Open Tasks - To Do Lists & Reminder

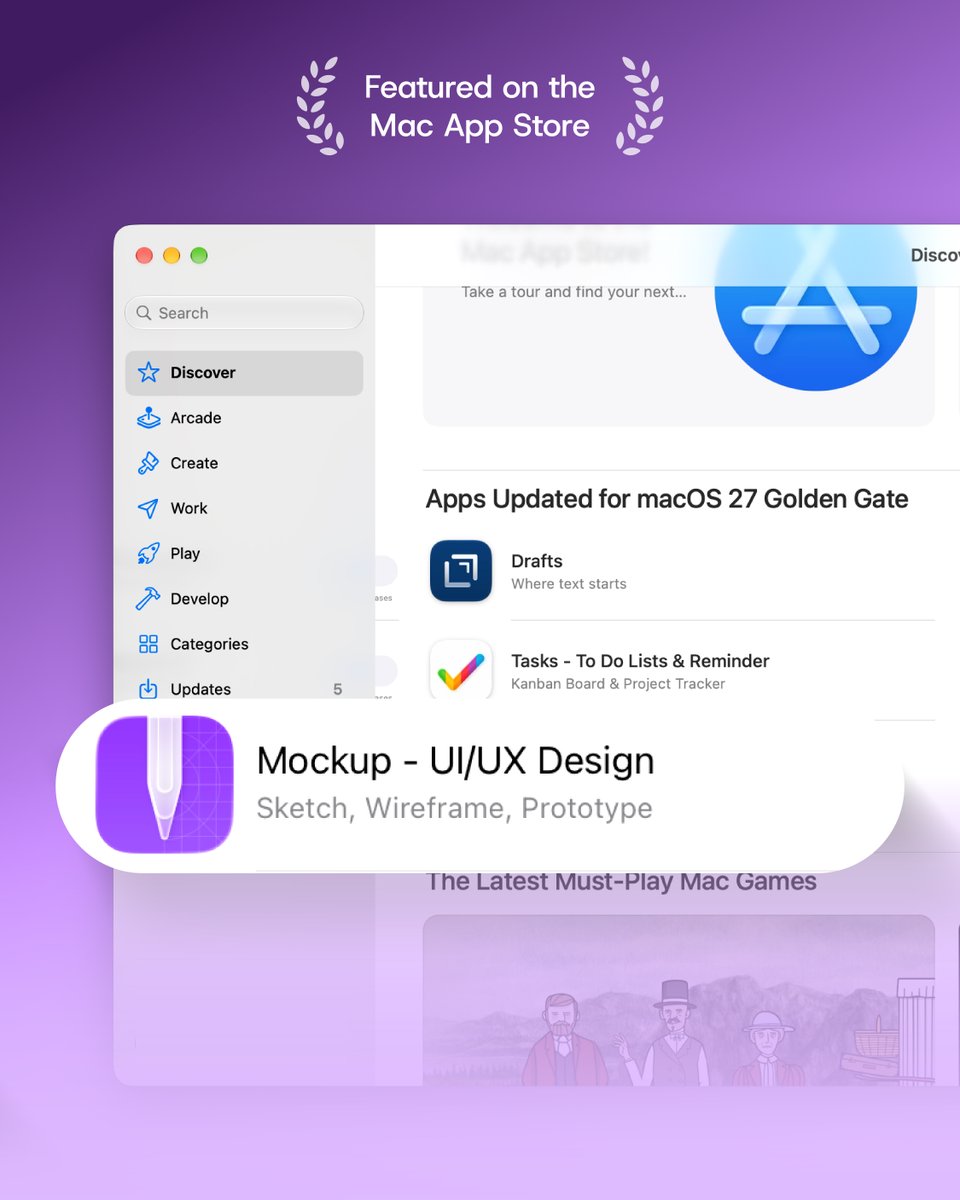tap(640, 661)
